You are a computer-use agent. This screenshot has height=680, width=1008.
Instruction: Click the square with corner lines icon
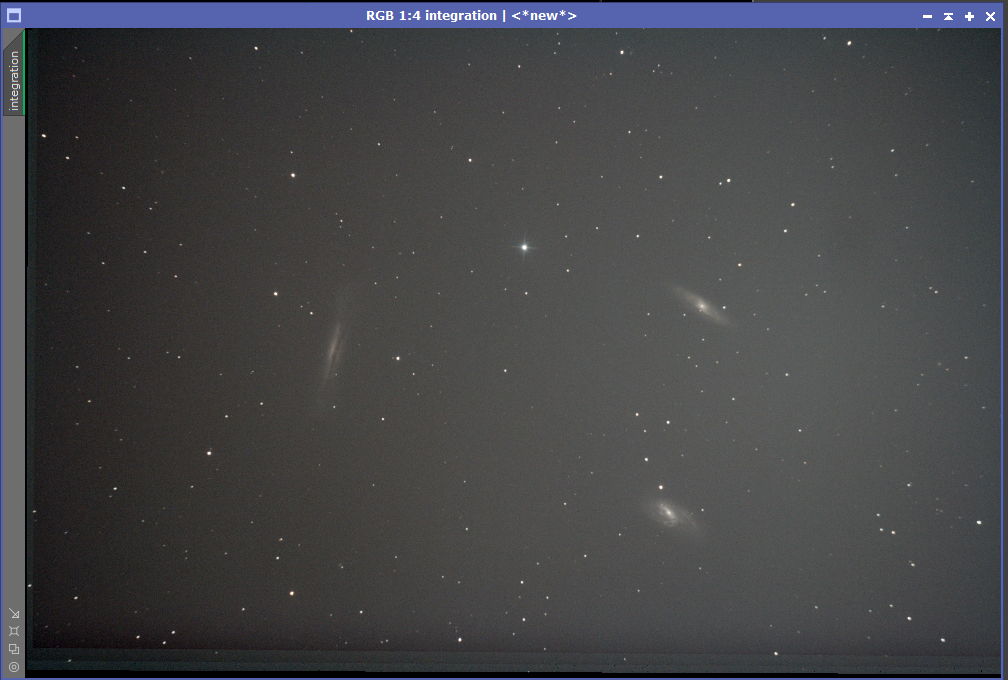(x=14, y=631)
